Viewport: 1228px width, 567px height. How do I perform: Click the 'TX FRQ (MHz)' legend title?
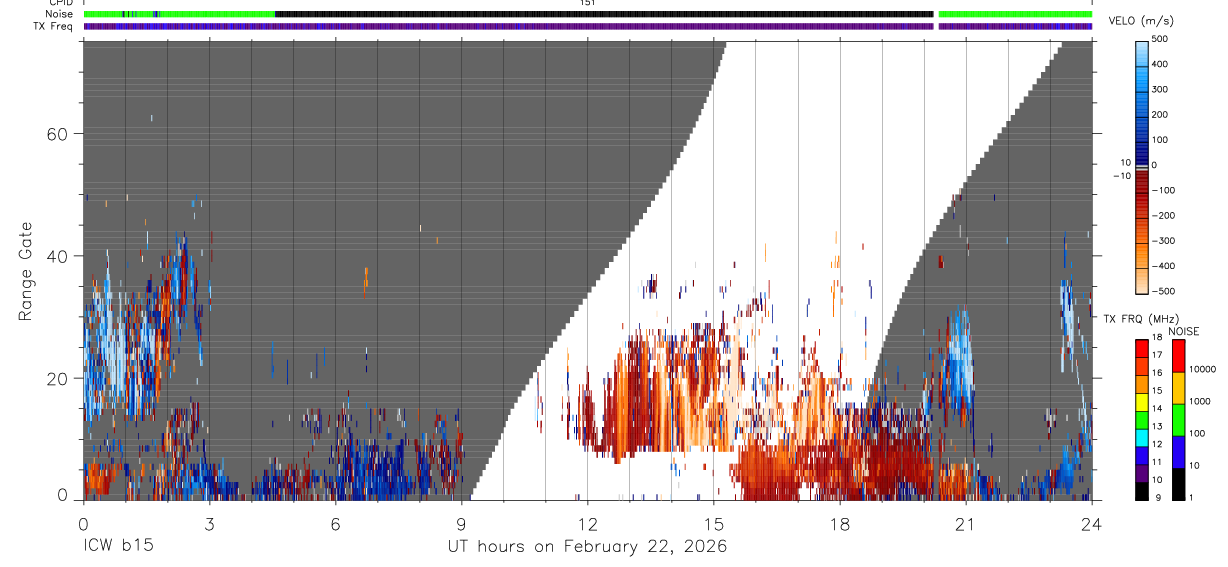(x=1142, y=318)
